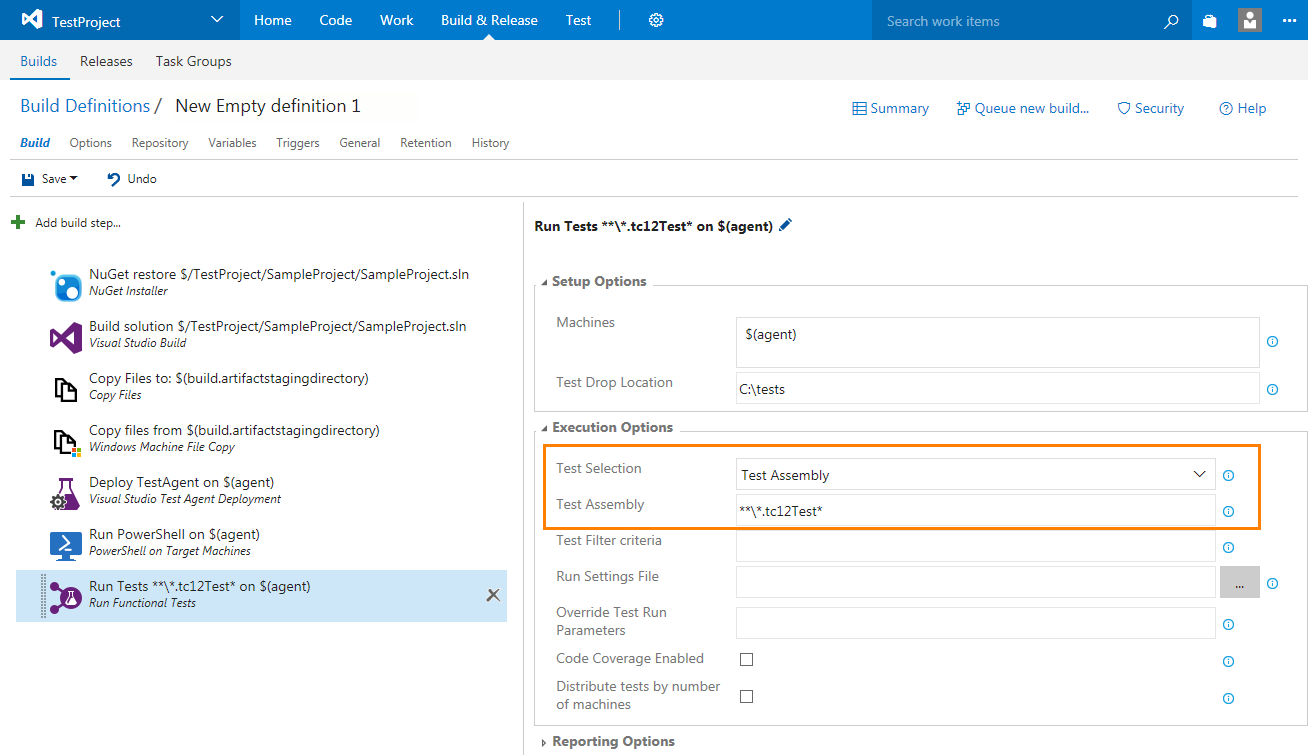Click the info icon next to Machines

coord(1272,342)
